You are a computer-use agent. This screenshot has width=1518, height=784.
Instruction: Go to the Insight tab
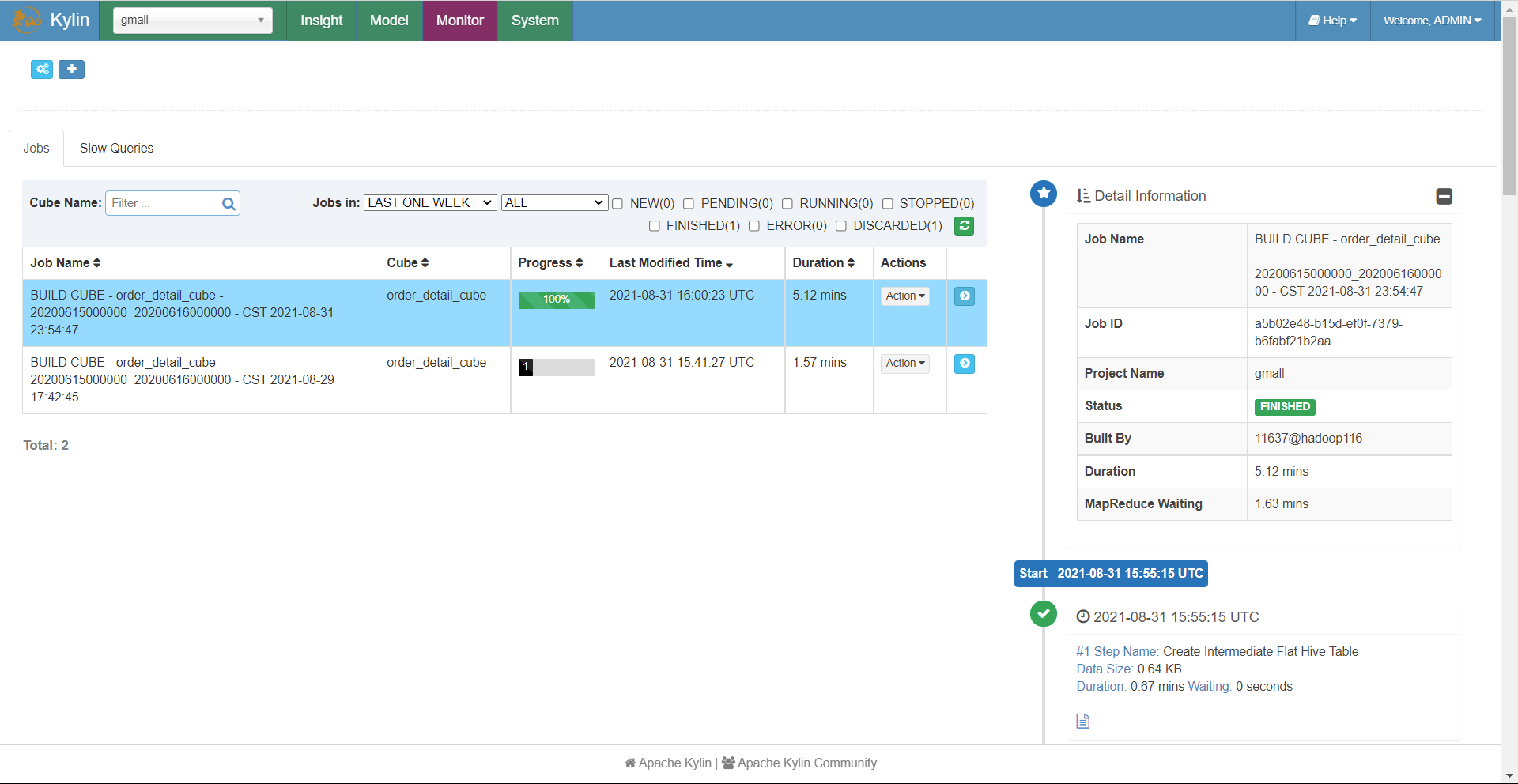coord(322,21)
